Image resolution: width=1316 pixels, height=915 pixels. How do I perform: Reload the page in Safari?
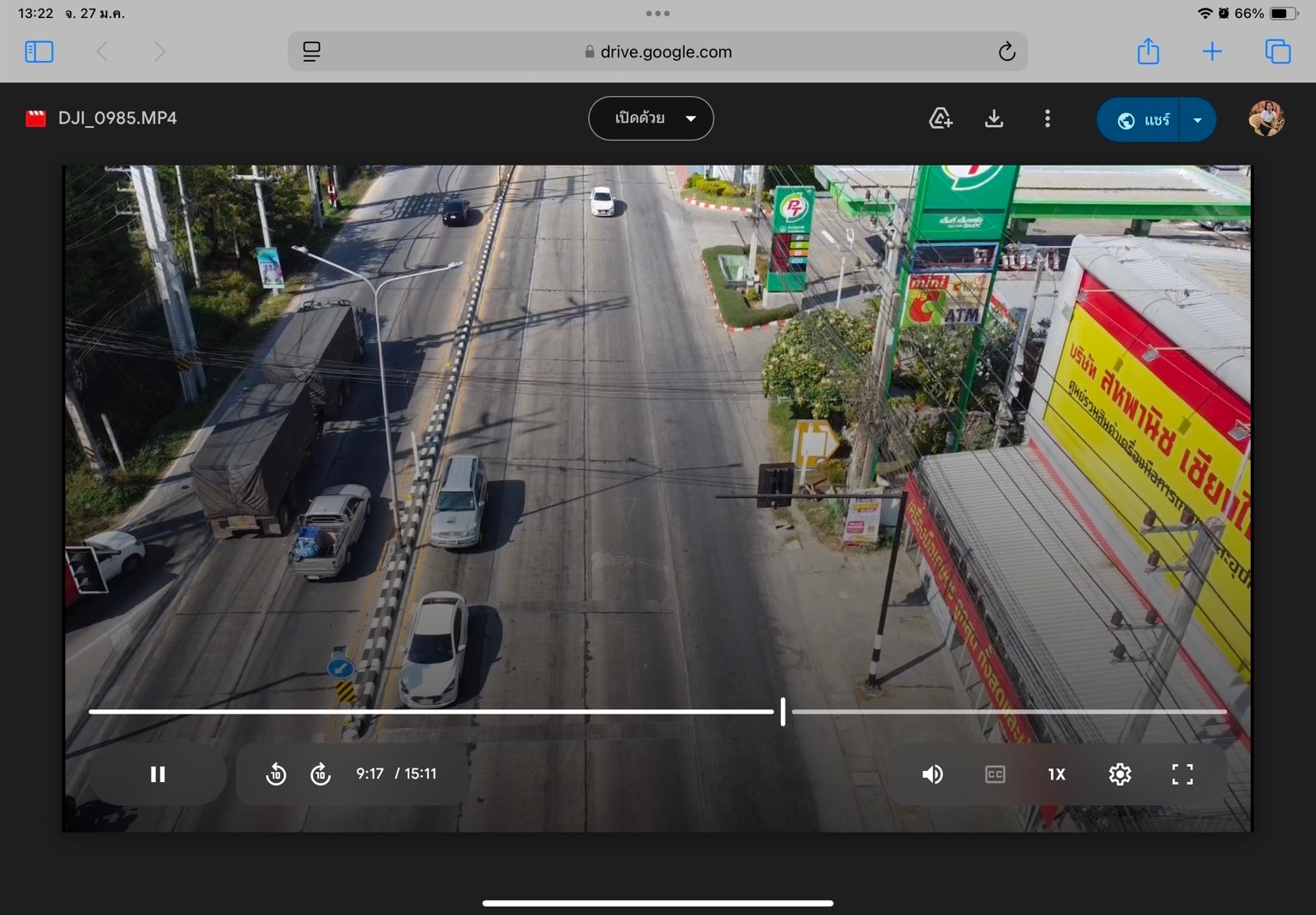click(x=1007, y=51)
